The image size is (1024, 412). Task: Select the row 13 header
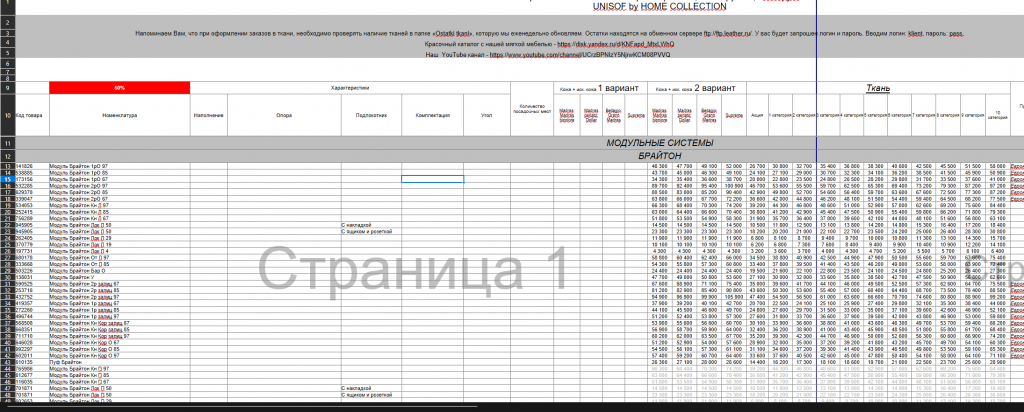7,166
